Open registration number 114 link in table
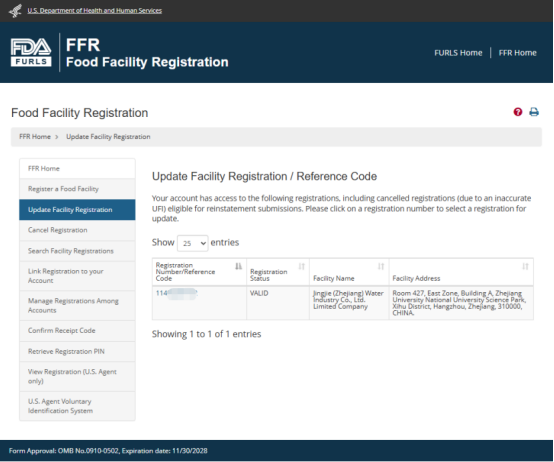The height and width of the screenshot is (462, 554). pyautogui.click(x=176, y=293)
